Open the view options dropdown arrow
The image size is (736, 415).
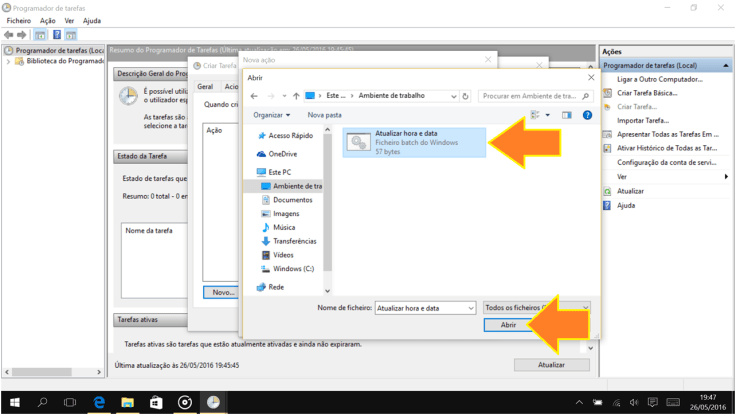pos(548,115)
